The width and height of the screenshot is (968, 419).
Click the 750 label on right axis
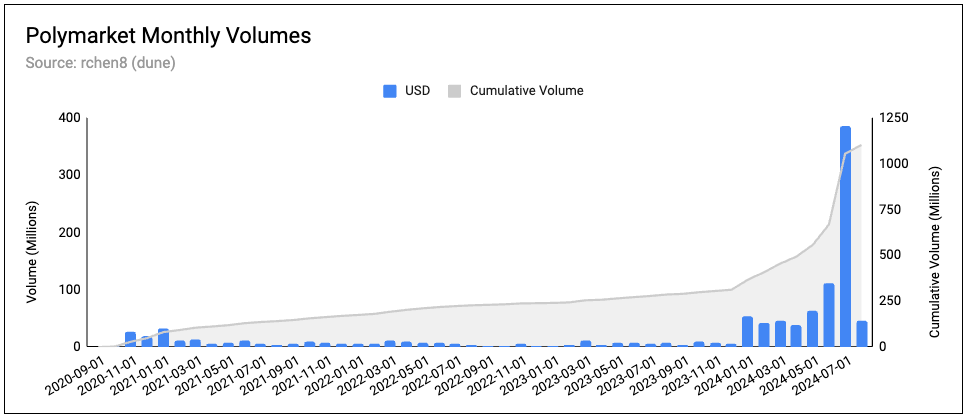pyautogui.click(x=888, y=210)
